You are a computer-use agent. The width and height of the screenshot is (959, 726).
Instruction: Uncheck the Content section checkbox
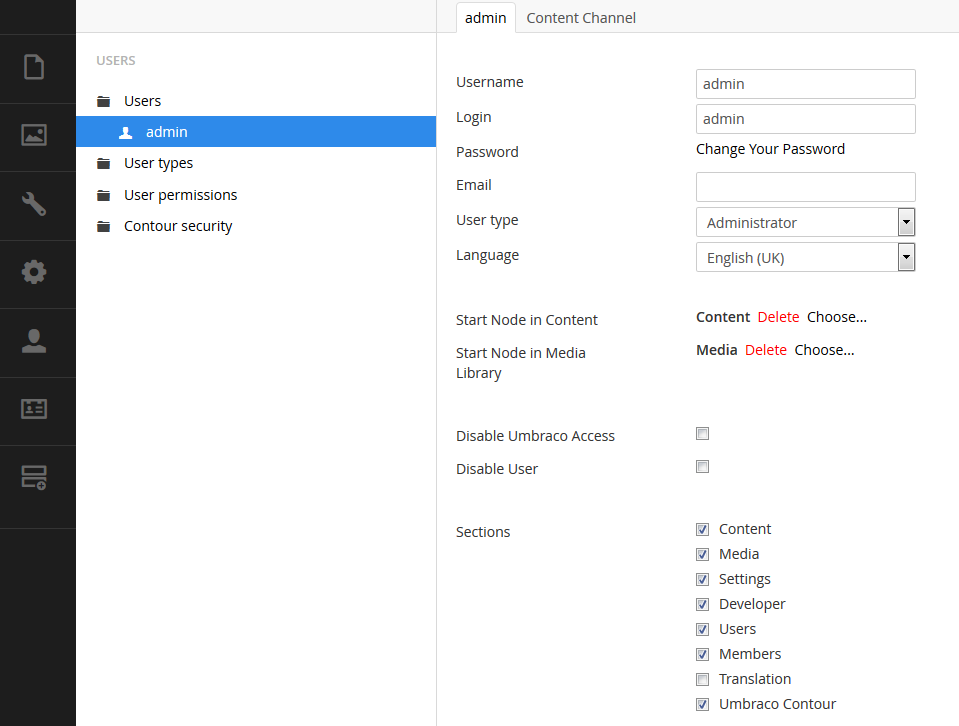703,529
